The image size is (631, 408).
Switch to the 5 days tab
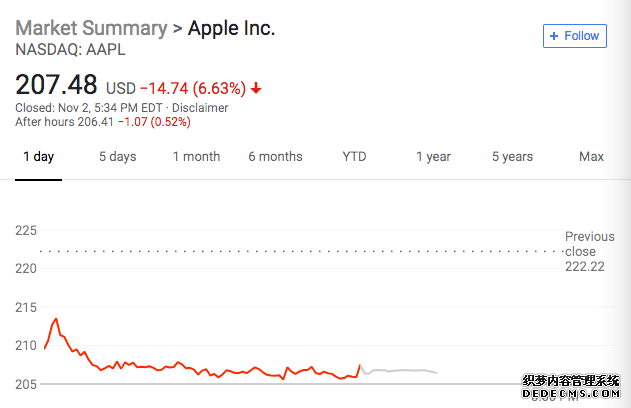(118, 157)
